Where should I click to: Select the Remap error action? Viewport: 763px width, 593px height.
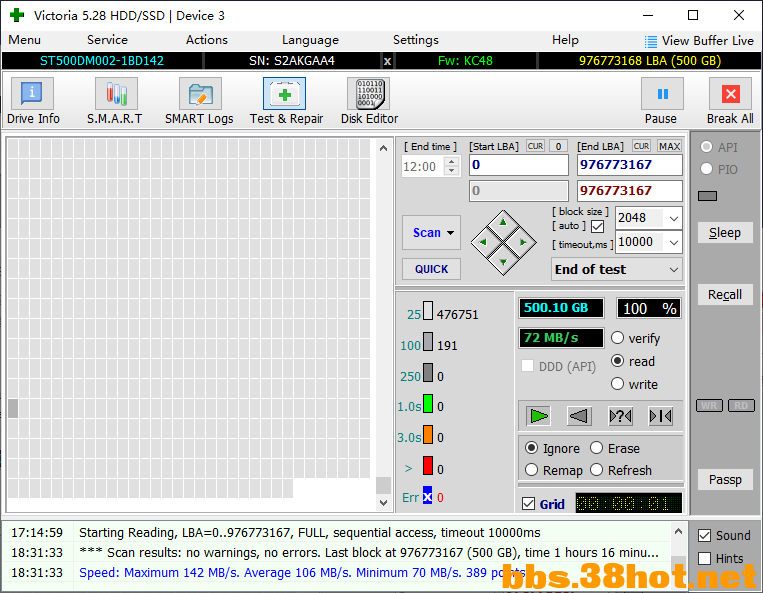point(531,470)
